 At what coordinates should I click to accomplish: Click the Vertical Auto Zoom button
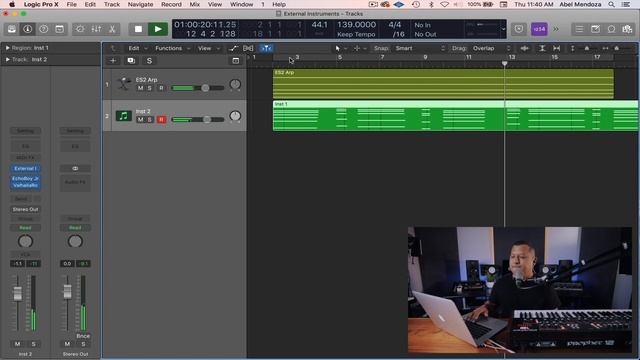pos(542,48)
